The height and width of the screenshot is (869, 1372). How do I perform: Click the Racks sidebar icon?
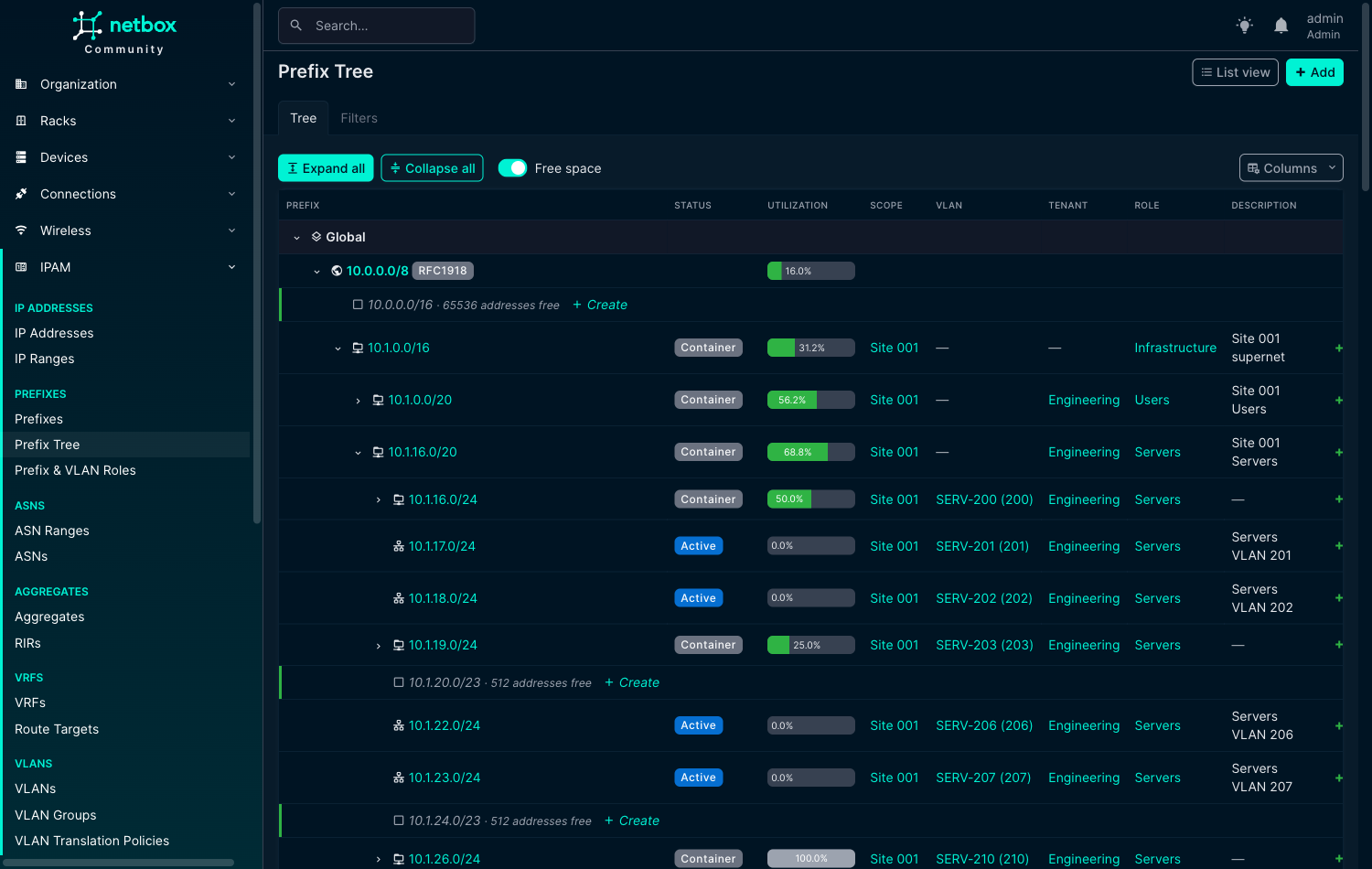[21, 121]
